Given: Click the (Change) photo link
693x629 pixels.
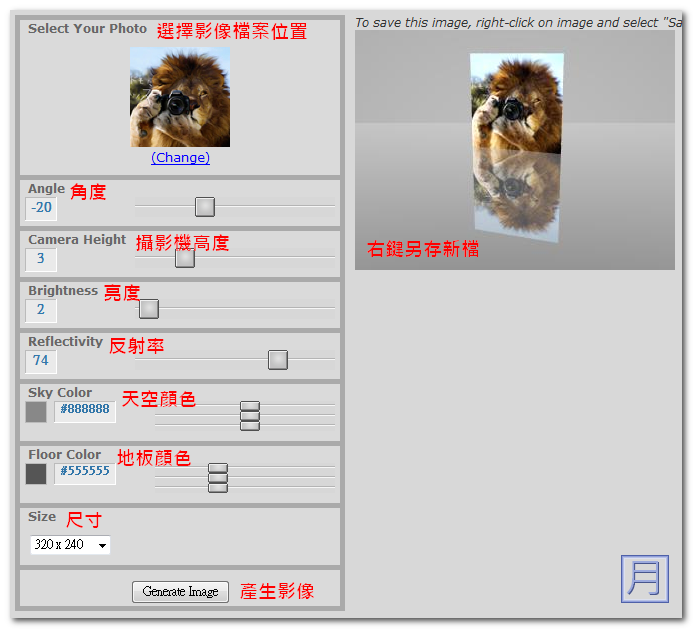Looking at the screenshot, I should [x=180, y=157].
